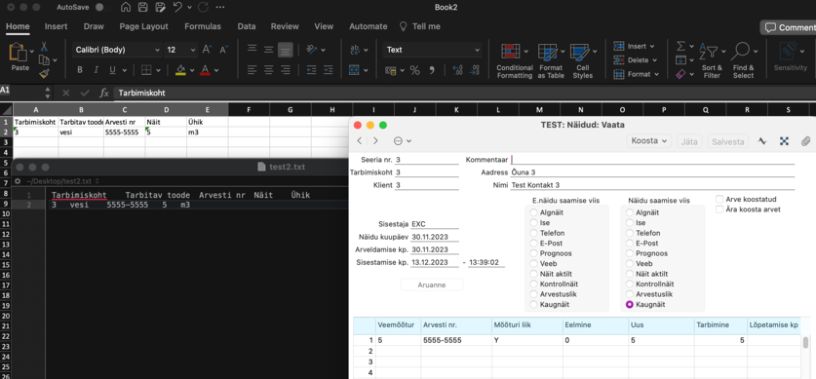
Task: Select Algnäit under E.näidu saamise viis
Action: tap(534, 212)
